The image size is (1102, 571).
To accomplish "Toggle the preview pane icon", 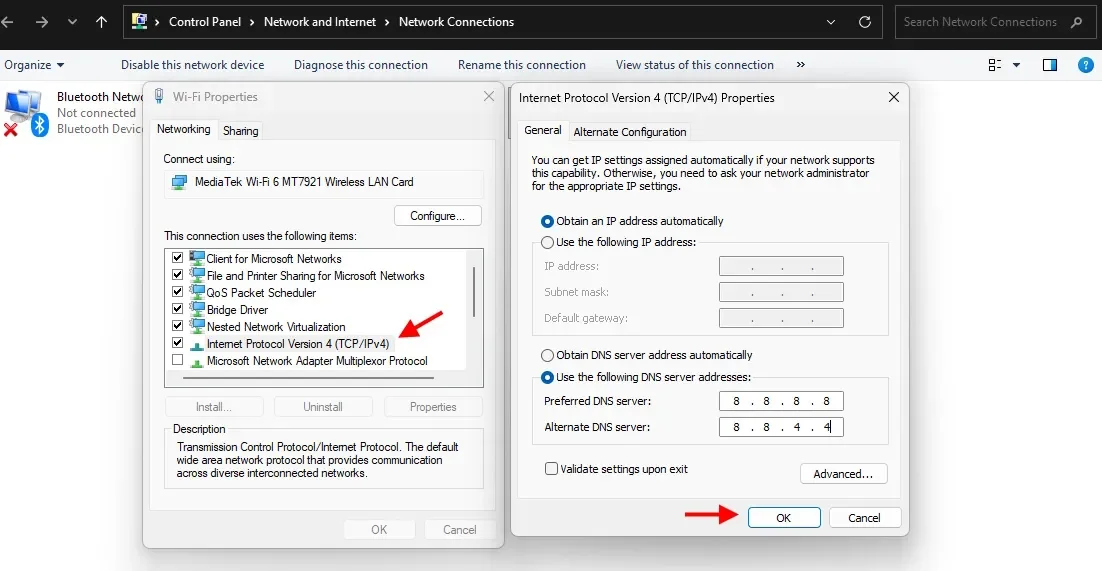I will tap(1050, 65).
